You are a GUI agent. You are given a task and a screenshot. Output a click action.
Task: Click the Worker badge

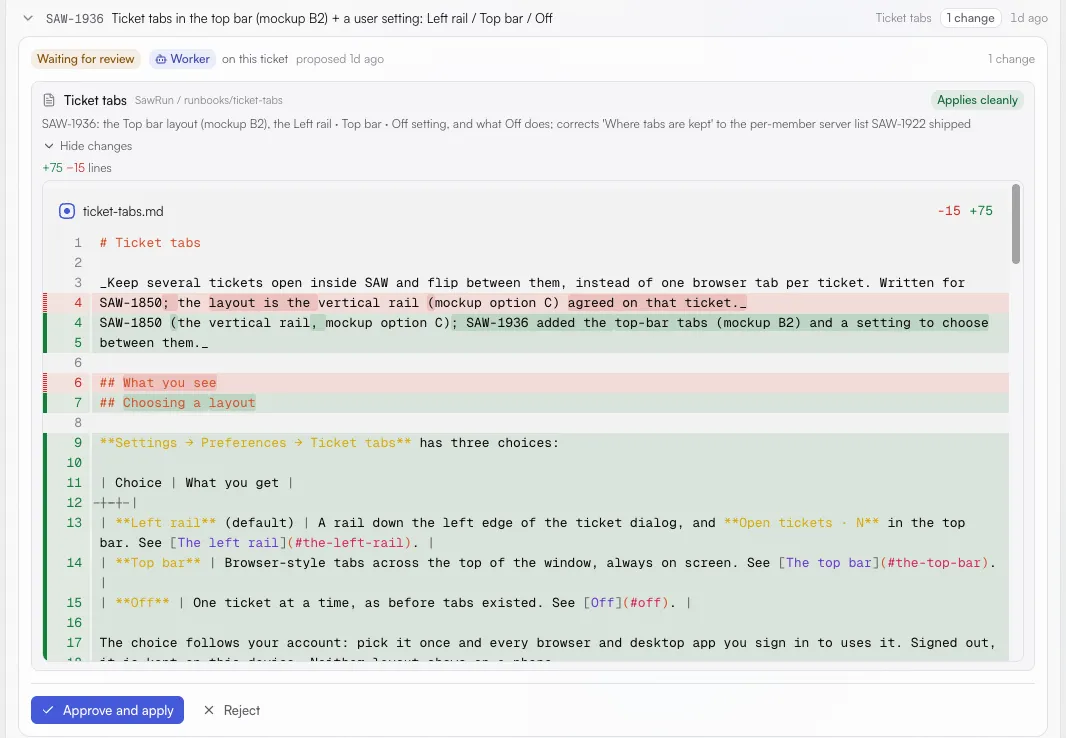pyautogui.click(x=183, y=59)
